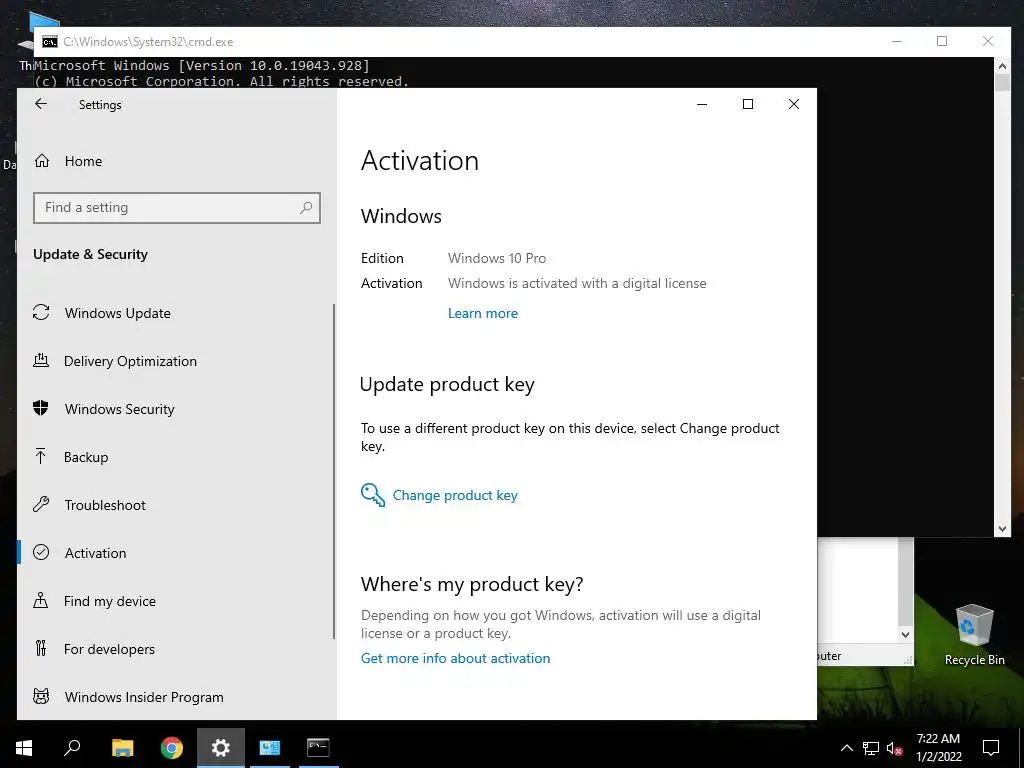
Task: Go to Settings Home
Action: 83,161
